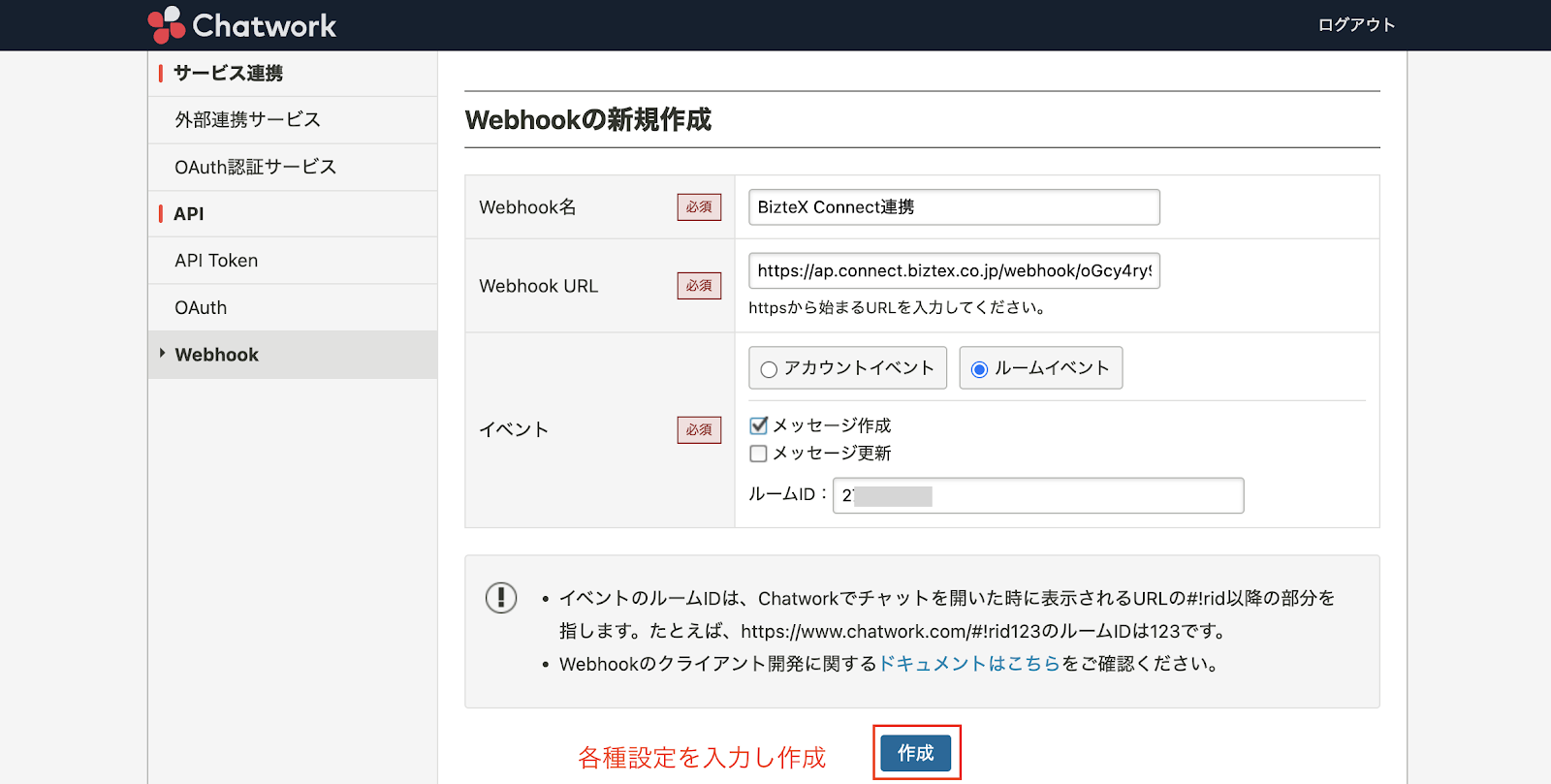The image size is (1551, 784).
Task: Click the ルームID： label text
Action: click(788, 494)
